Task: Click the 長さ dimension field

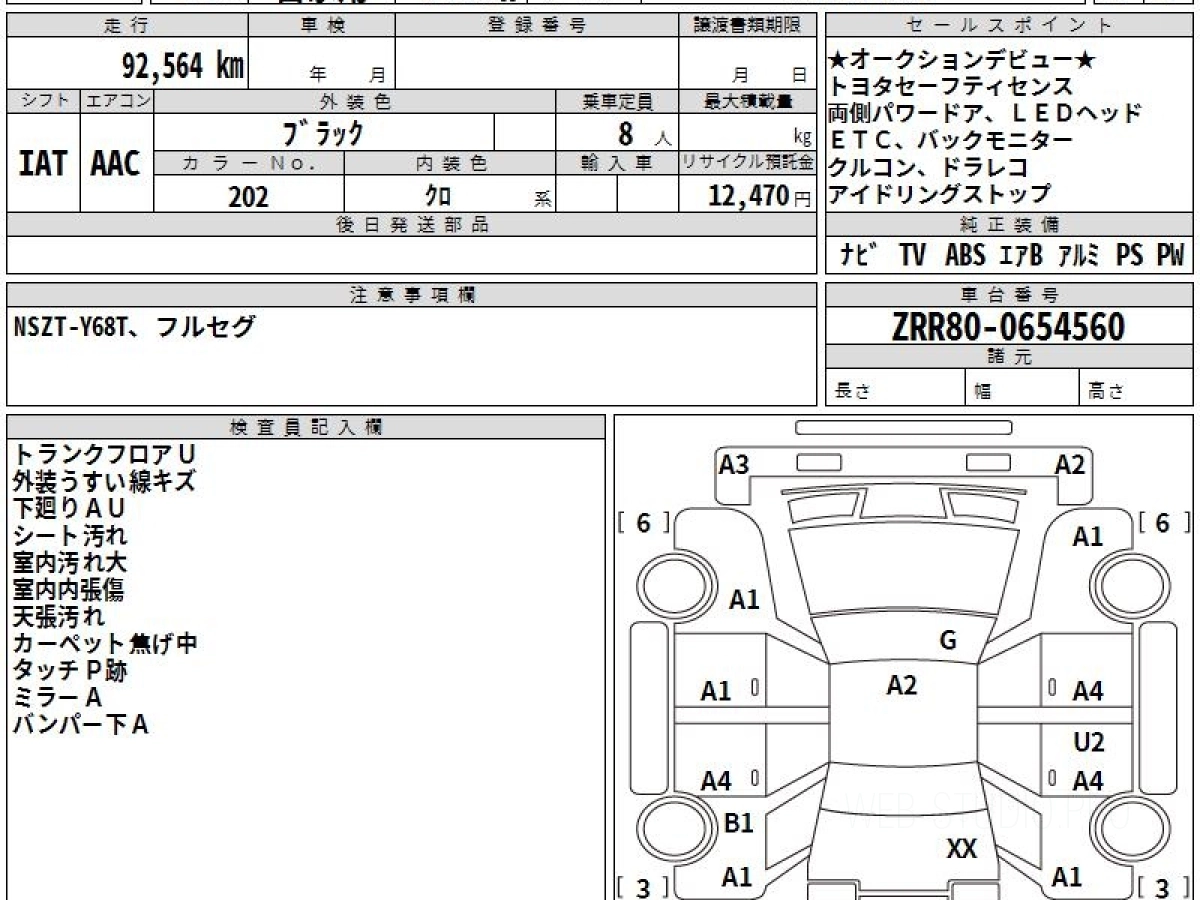Action: [x=896, y=388]
